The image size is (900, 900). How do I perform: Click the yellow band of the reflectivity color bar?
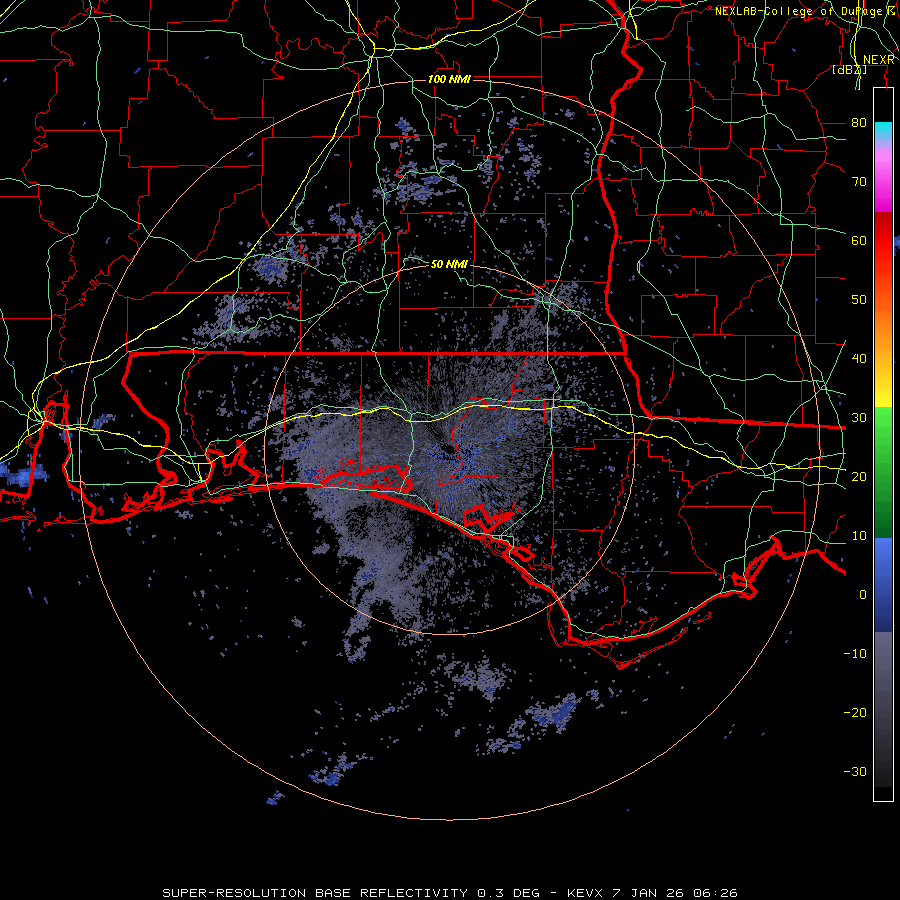coord(883,385)
